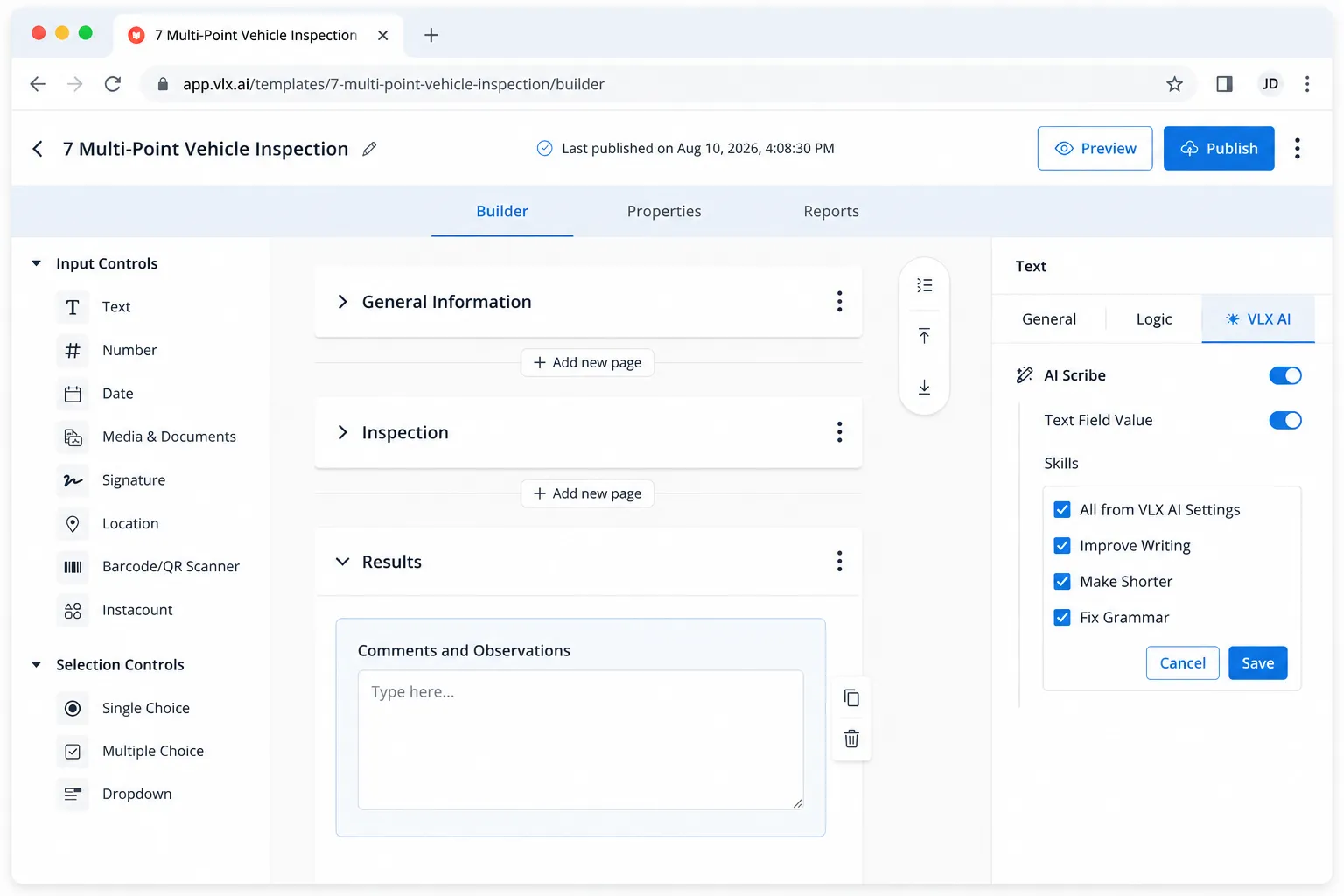
Task: Click the pencil icon to rename the template
Action: click(369, 149)
